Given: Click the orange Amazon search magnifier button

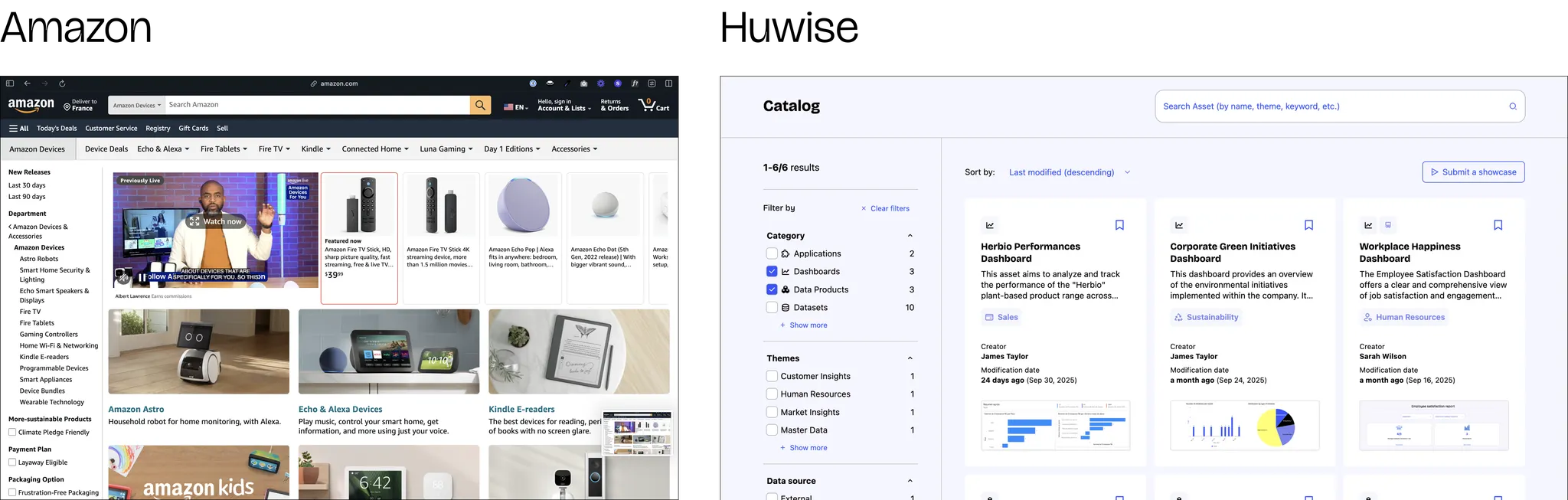Looking at the screenshot, I should pyautogui.click(x=480, y=105).
